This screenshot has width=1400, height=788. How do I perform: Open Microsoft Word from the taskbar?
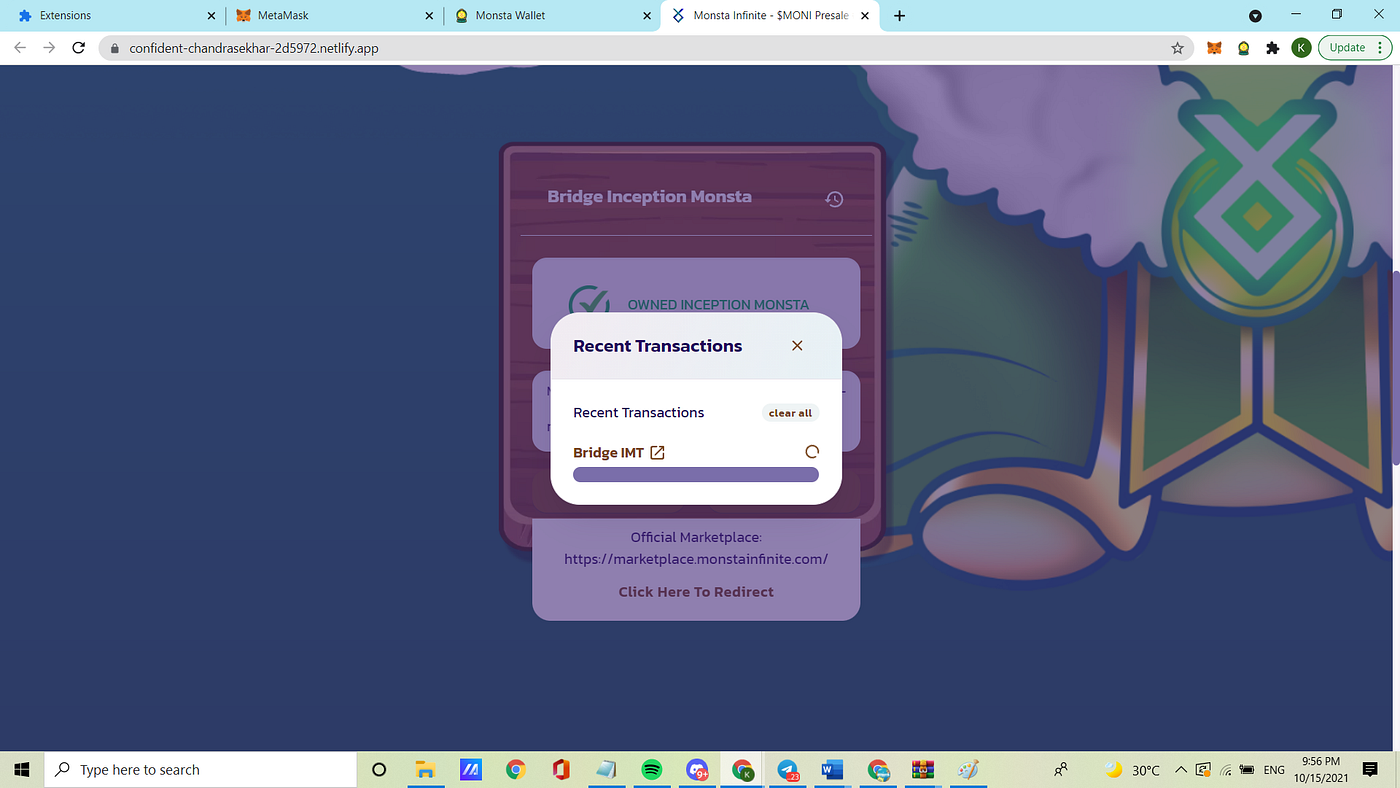point(833,770)
